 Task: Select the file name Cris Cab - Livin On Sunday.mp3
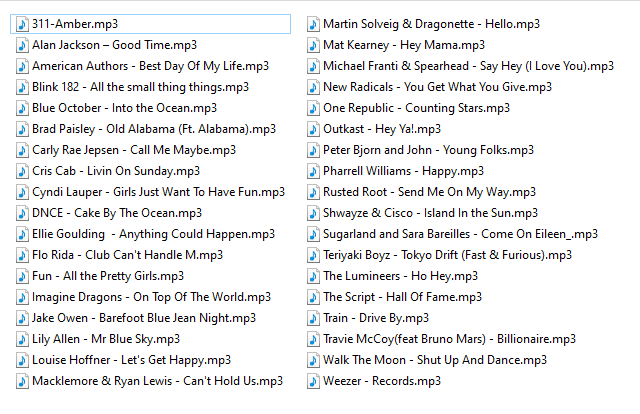pyautogui.click(x=116, y=171)
